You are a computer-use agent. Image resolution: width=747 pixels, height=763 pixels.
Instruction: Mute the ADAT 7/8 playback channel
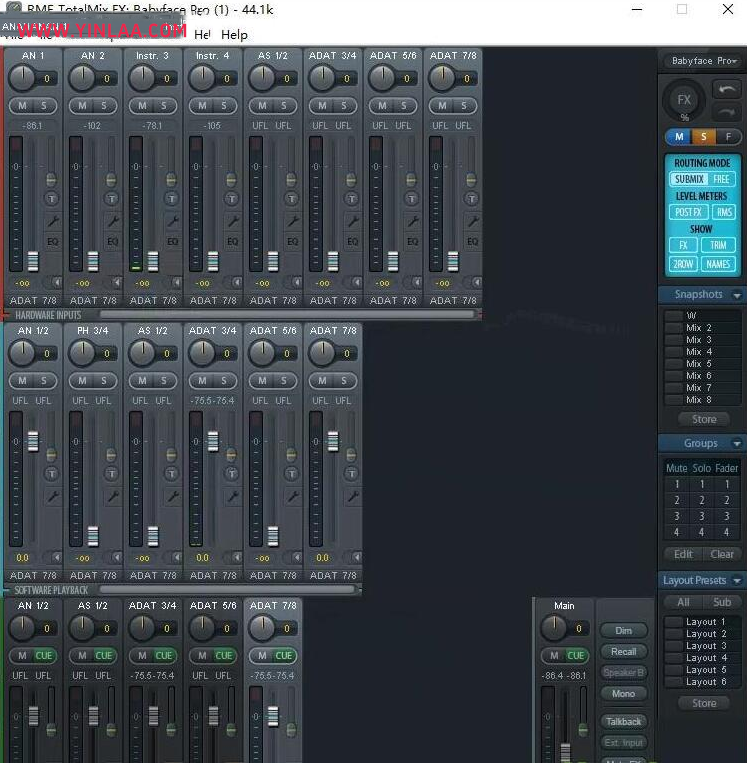click(x=322, y=381)
